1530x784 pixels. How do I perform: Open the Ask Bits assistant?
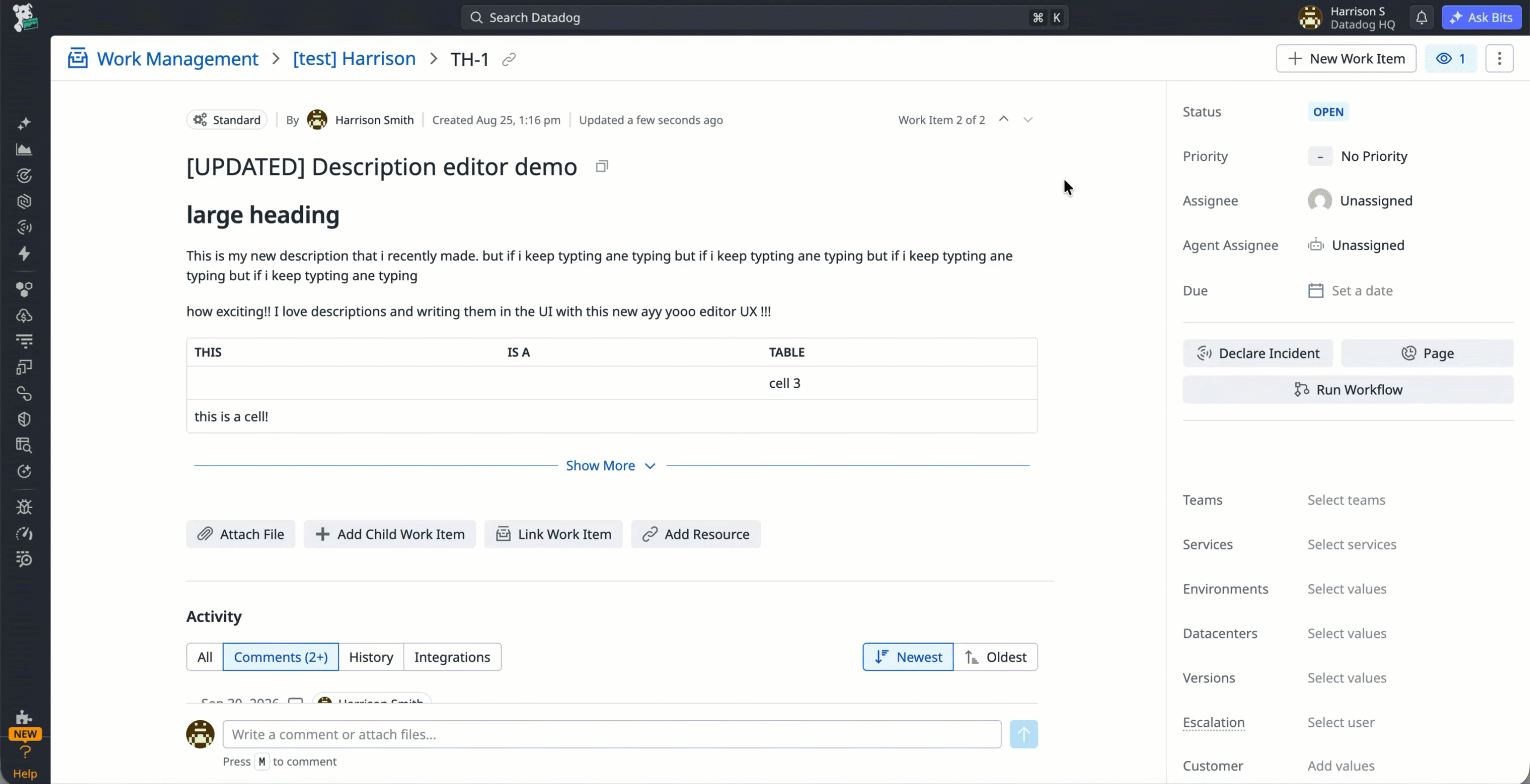click(x=1481, y=17)
